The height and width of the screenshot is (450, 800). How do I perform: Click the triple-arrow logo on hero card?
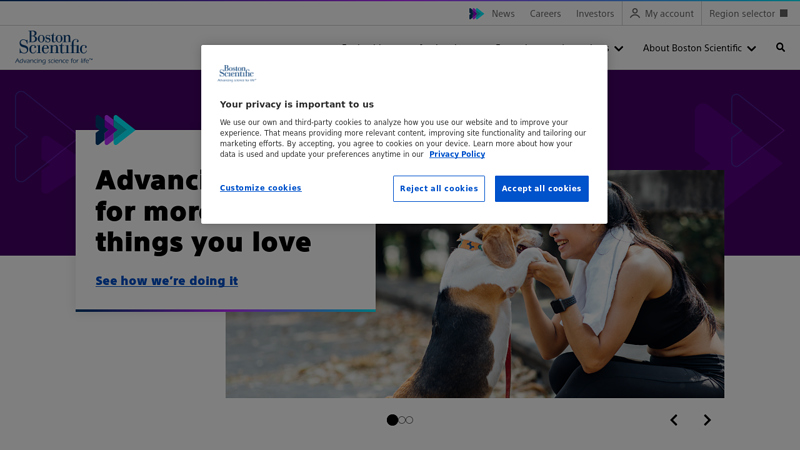pyautogui.click(x=115, y=130)
